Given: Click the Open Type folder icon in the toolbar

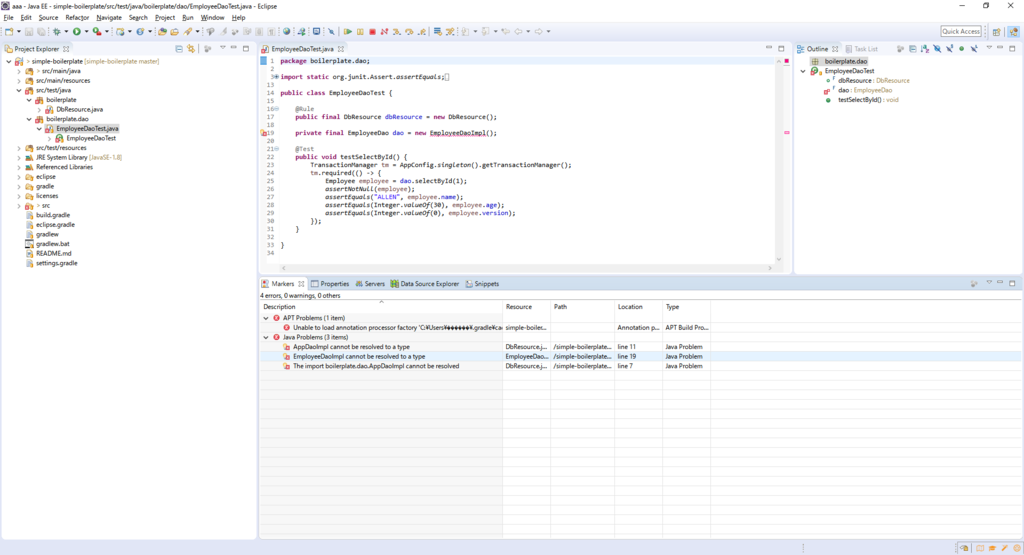Looking at the screenshot, I should tap(162, 31).
